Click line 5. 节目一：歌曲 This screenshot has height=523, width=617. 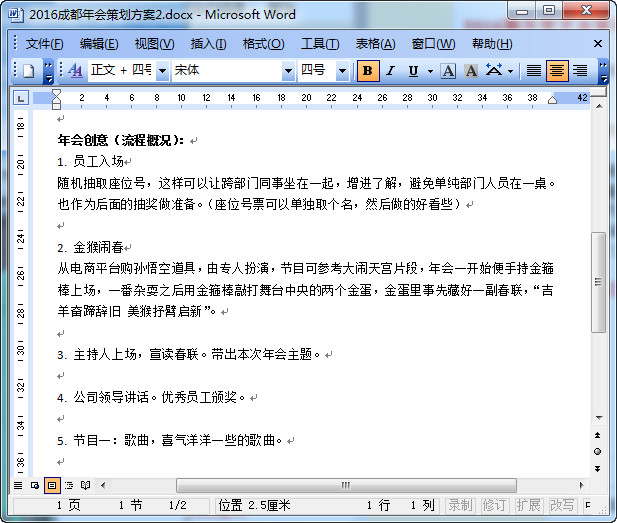pyautogui.click(x=170, y=440)
